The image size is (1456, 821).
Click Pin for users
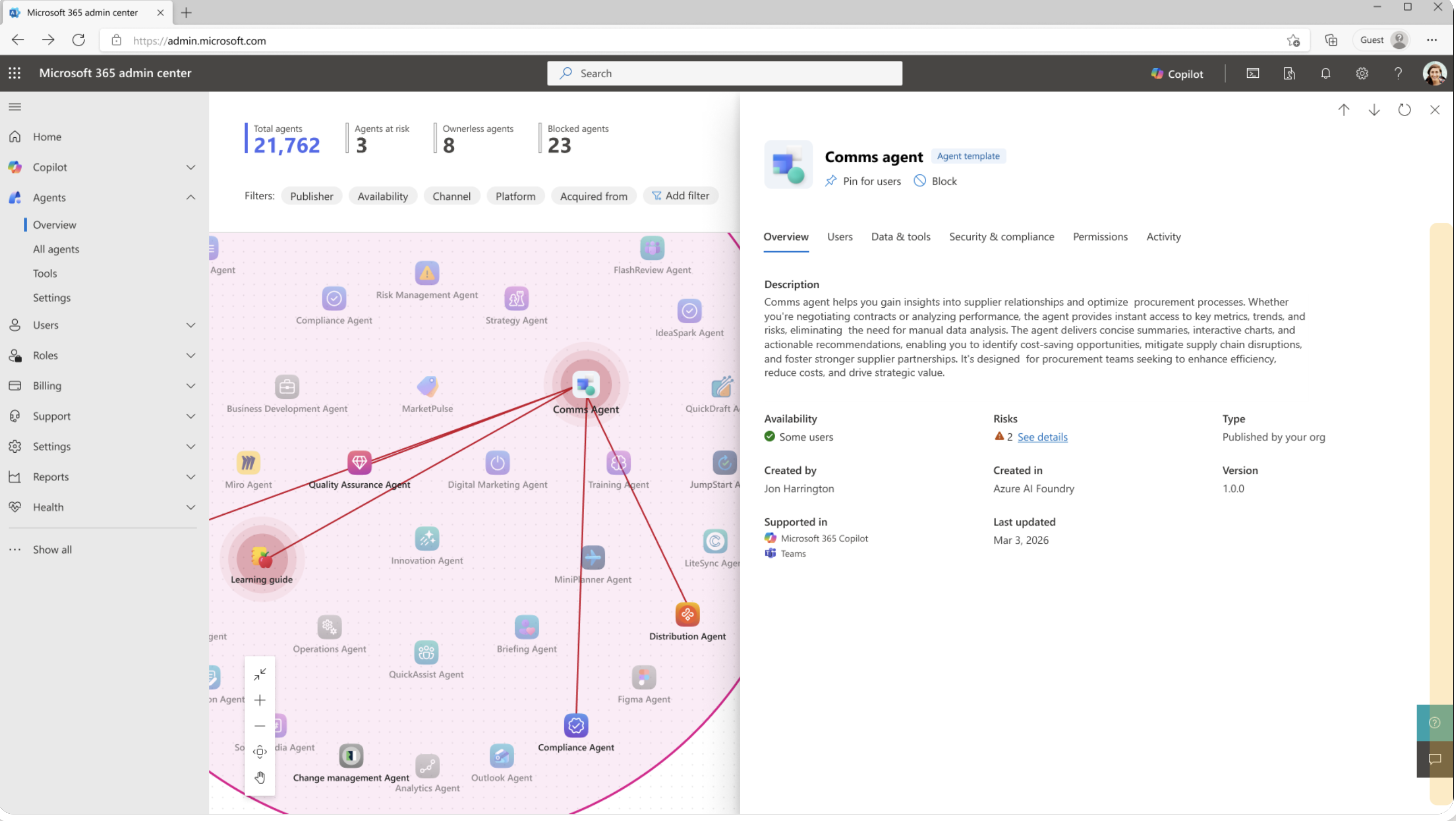pyautogui.click(x=862, y=182)
